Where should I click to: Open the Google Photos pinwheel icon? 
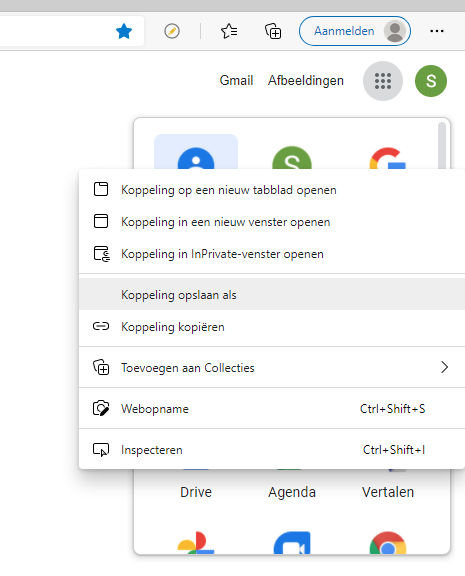[x=196, y=543]
